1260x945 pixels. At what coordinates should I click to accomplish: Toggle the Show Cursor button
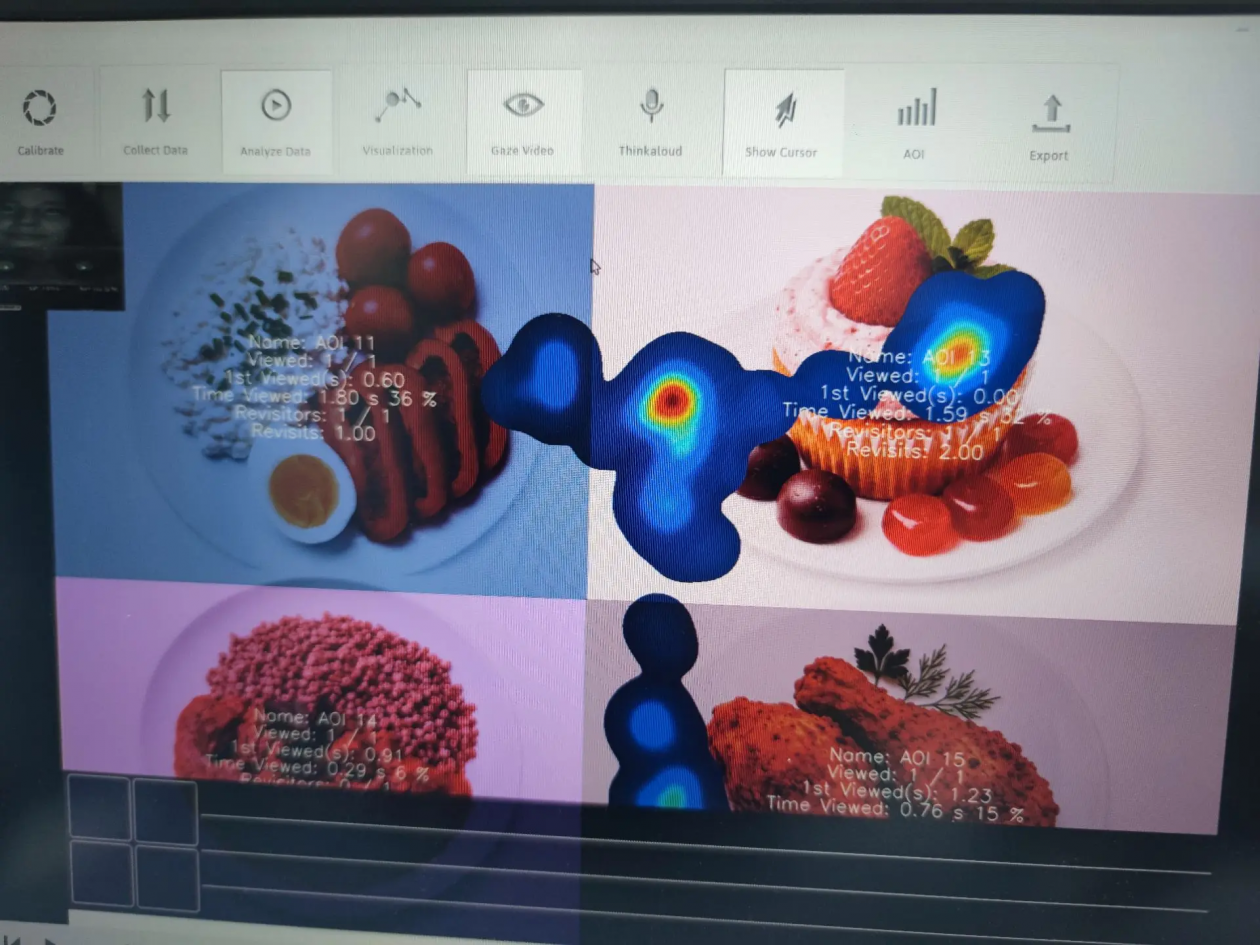[782, 122]
